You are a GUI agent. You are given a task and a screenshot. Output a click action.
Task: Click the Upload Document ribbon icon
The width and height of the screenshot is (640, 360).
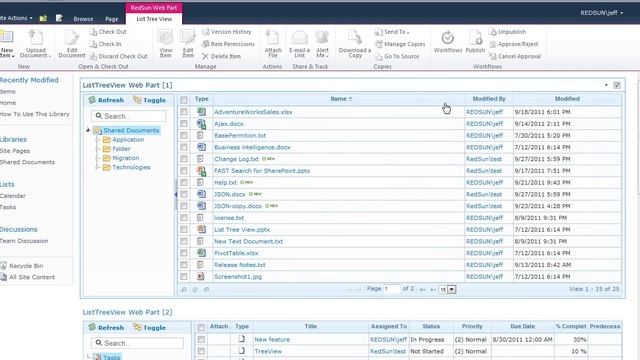[x=36, y=43]
